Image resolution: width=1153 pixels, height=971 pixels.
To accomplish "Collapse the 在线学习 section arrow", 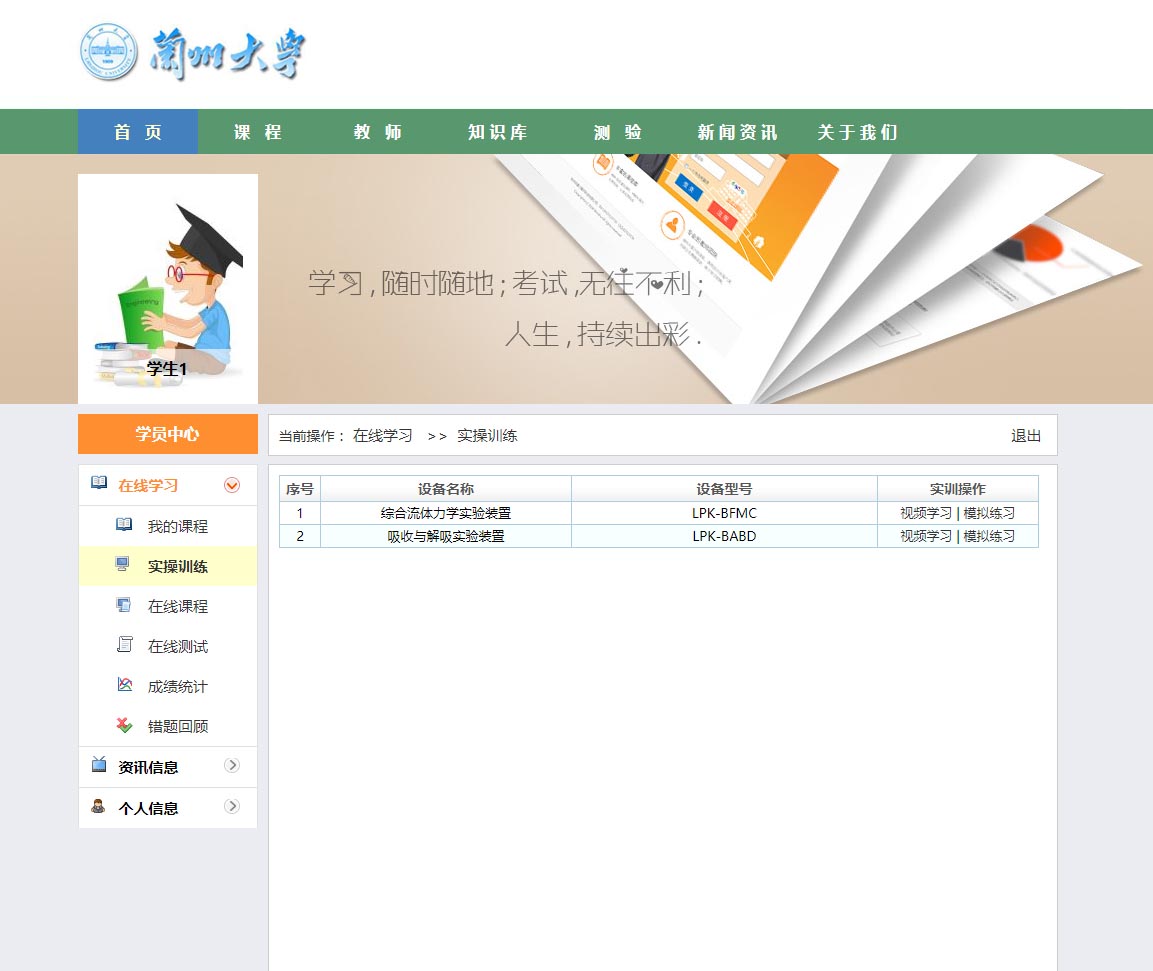I will point(232,485).
